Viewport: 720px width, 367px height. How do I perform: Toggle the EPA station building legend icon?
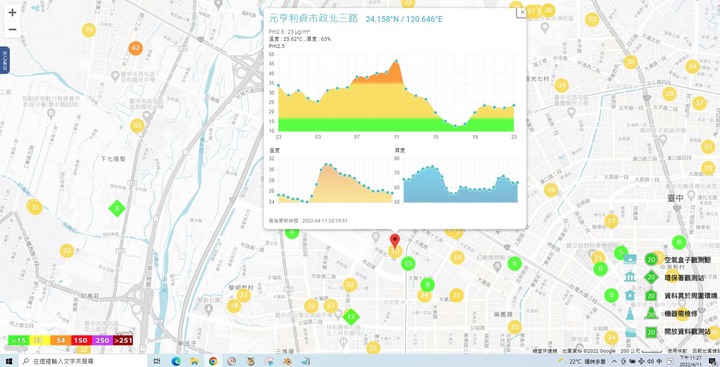[630, 277]
